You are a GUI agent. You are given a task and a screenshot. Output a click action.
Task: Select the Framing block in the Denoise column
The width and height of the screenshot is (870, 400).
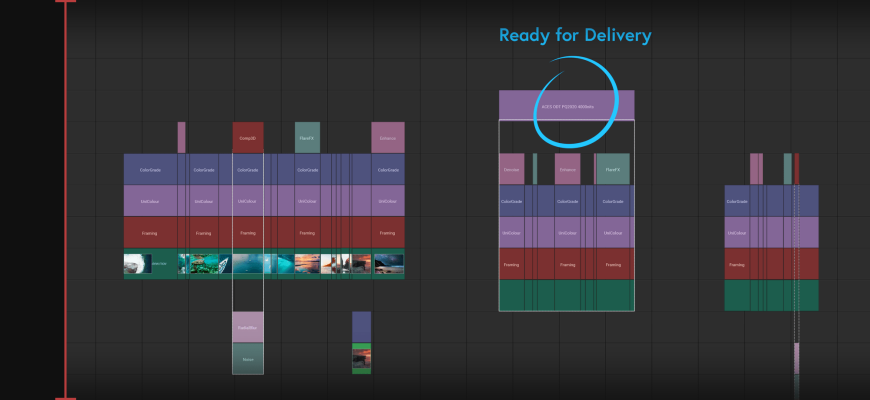[512, 264]
